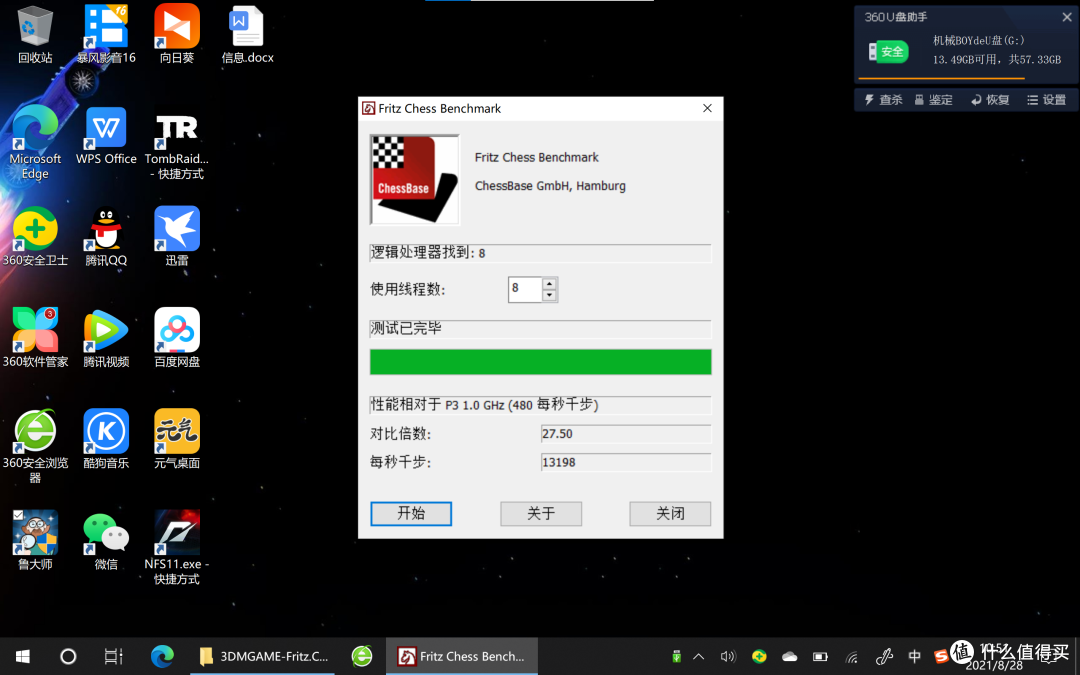Open 360安全浏览器 desktop icon
Viewport: 1080px width, 675px height.
tap(34, 446)
